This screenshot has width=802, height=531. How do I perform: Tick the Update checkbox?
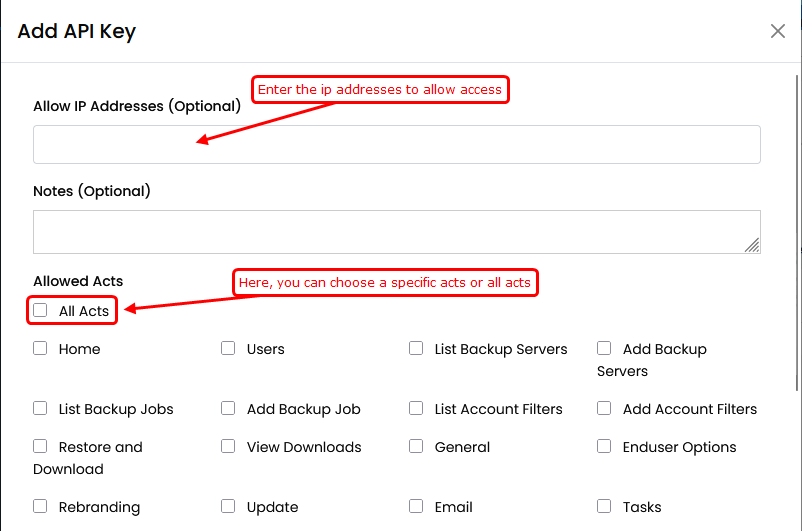(x=228, y=506)
